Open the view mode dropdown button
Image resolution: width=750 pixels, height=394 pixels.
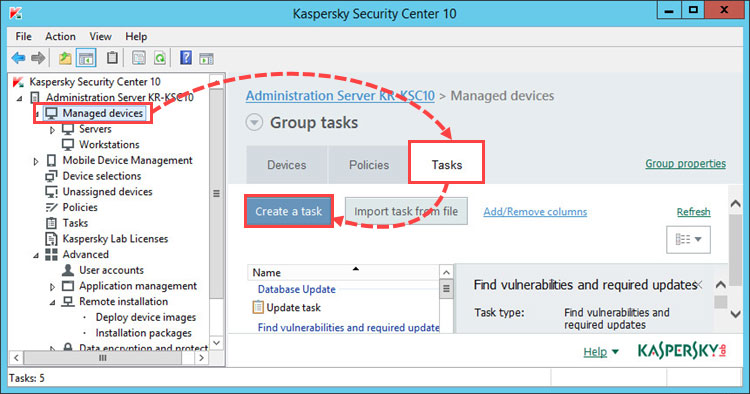pyautogui.click(x=688, y=239)
